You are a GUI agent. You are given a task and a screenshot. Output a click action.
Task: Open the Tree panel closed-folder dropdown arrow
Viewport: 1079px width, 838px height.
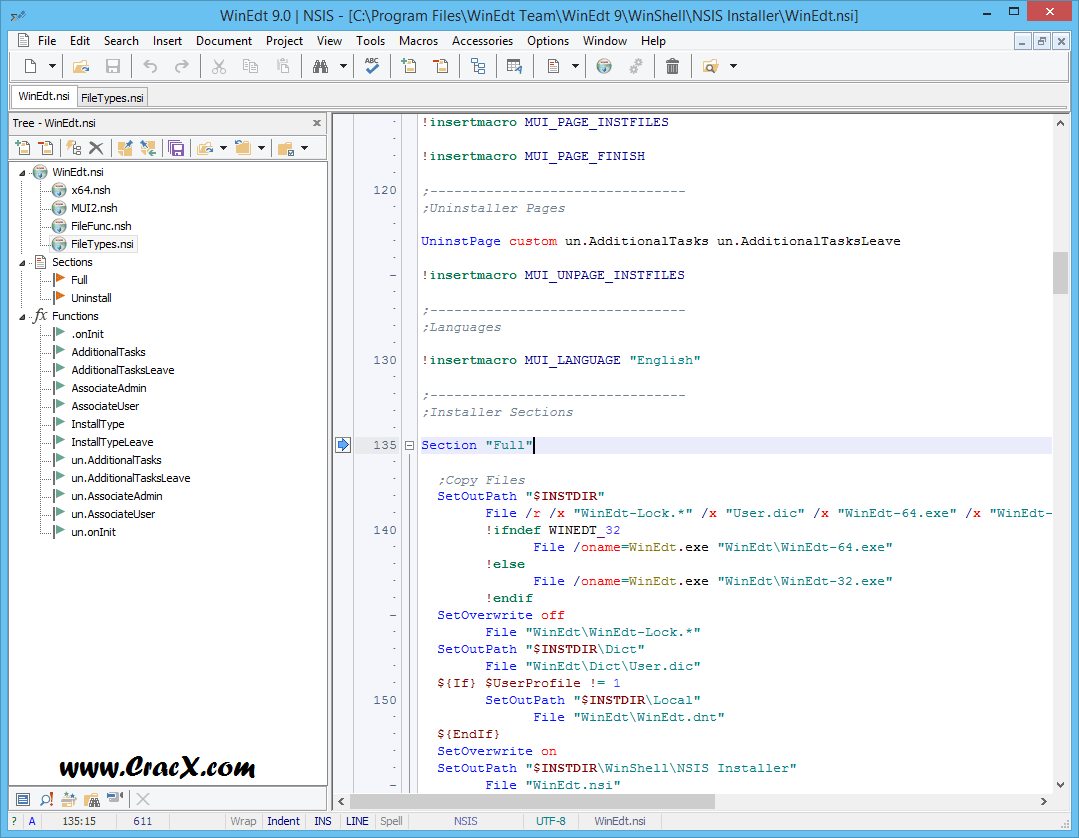tap(261, 148)
